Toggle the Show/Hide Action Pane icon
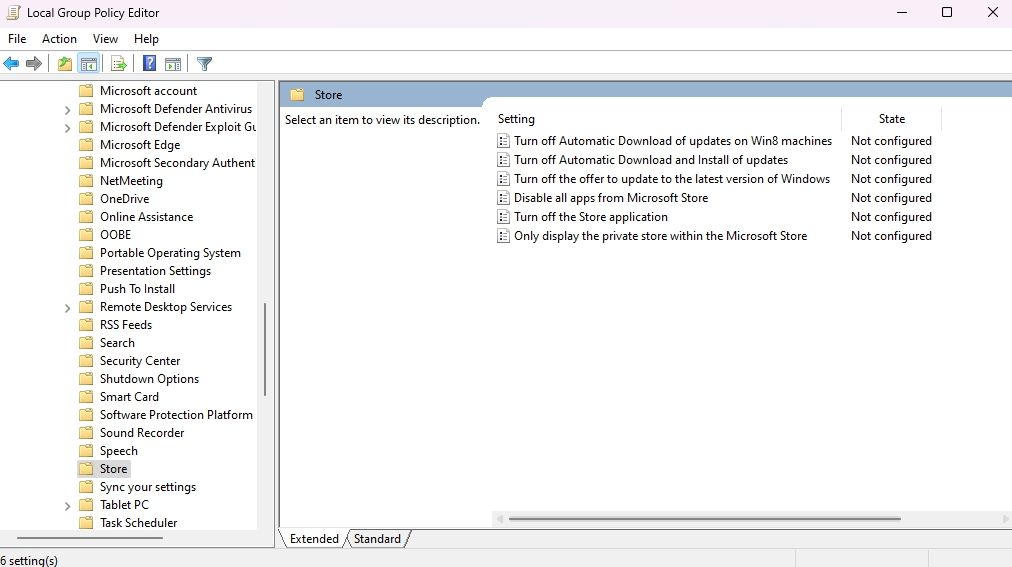The height and width of the screenshot is (567, 1012). pyautogui.click(x=173, y=64)
